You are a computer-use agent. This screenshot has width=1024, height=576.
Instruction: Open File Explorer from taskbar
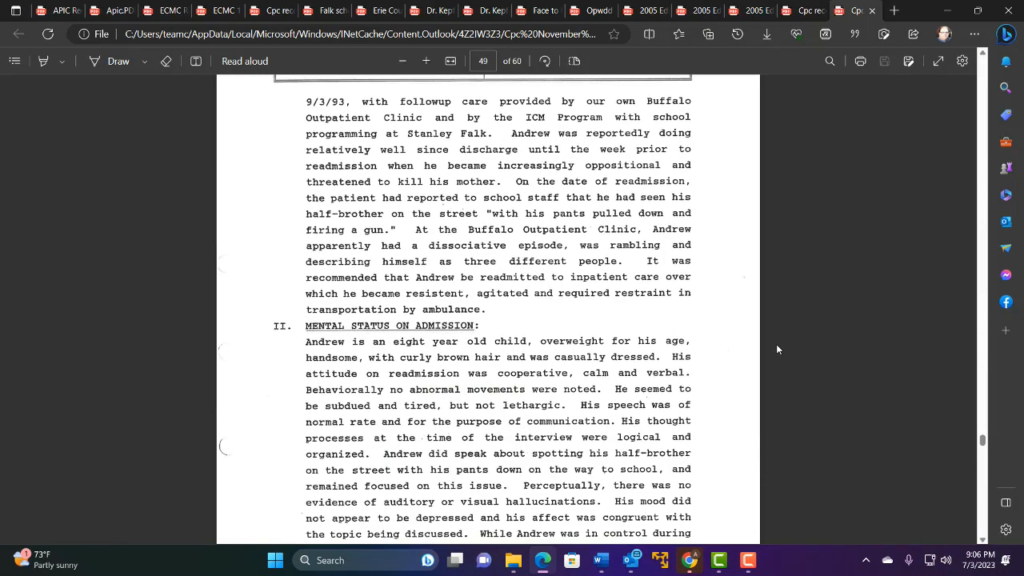[x=513, y=560]
